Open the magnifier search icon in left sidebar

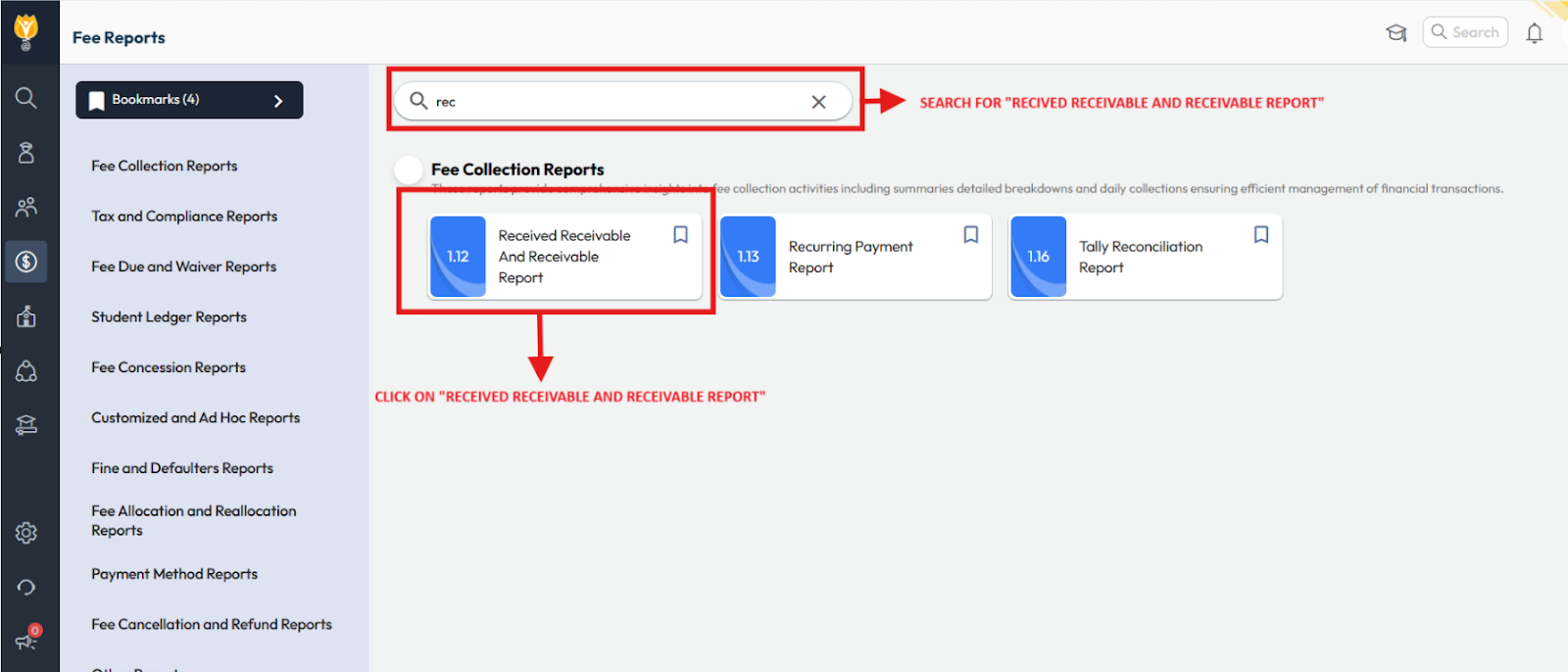(x=26, y=98)
